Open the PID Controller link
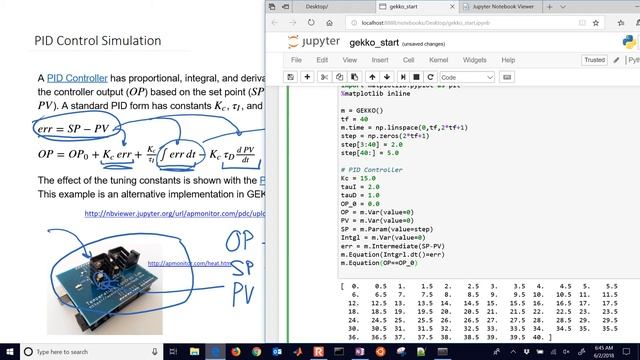The width and height of the screenshot is (640, 360). click(77, 78)
